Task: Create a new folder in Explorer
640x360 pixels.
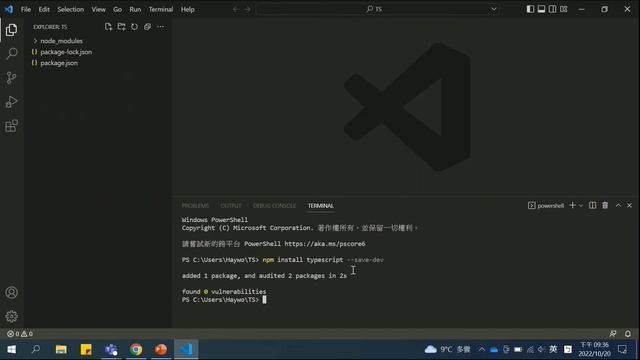Action: pos(121,27)
